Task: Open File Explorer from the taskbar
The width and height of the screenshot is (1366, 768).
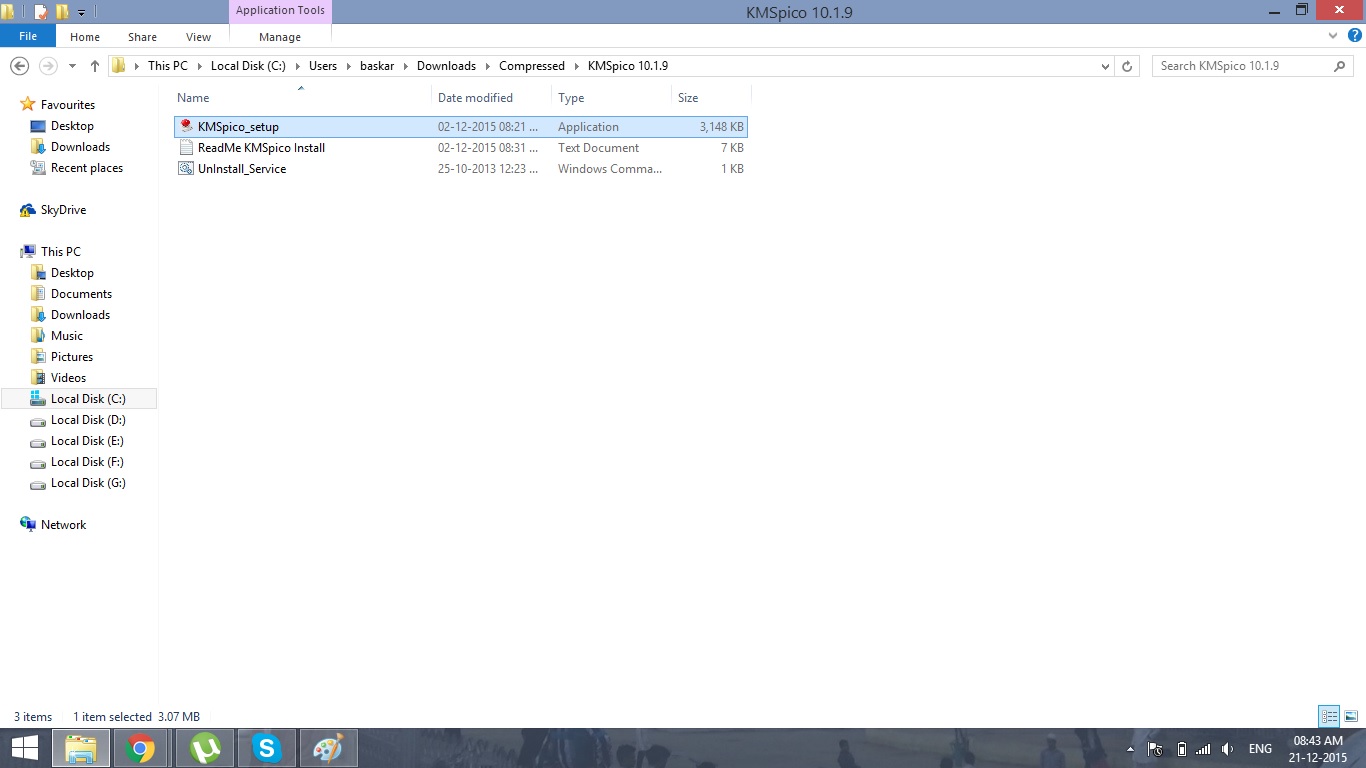Action: click(81, 748)
